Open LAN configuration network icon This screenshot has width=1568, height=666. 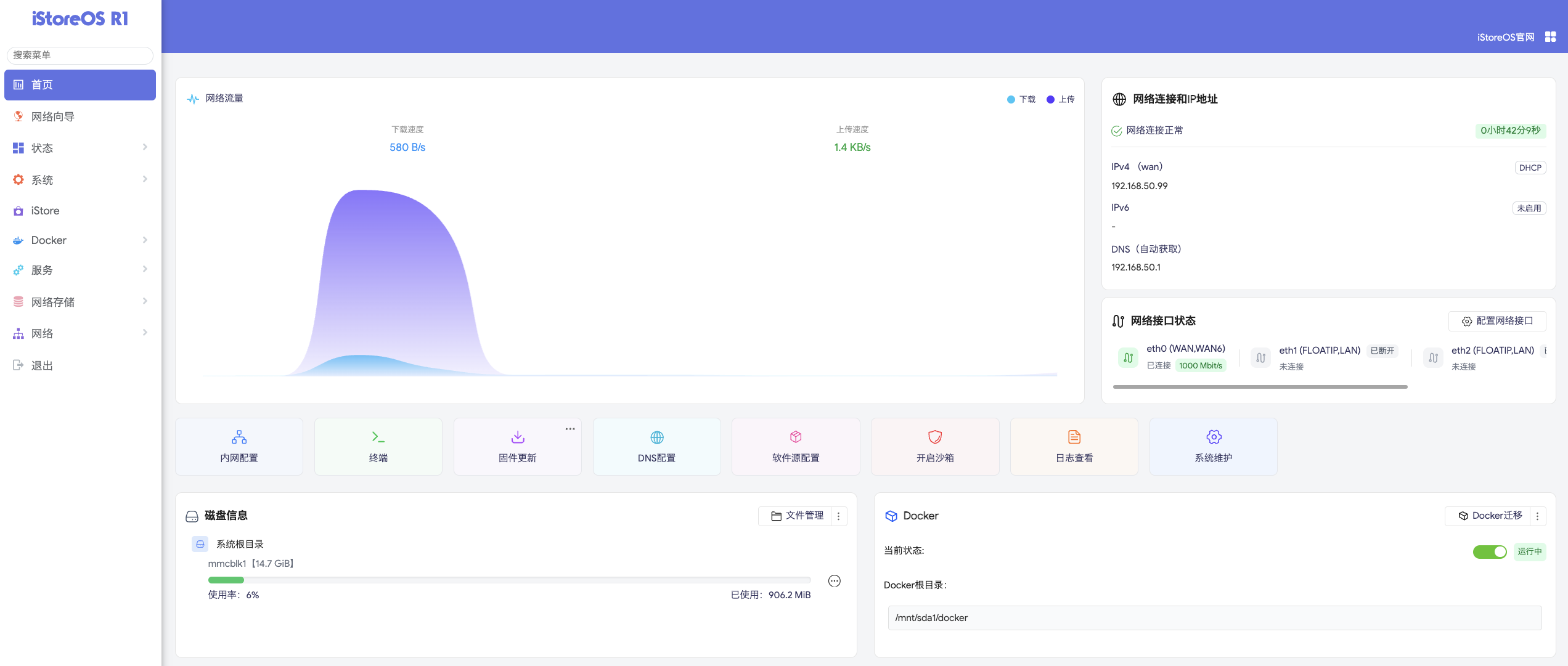click(x=239, y=437)
